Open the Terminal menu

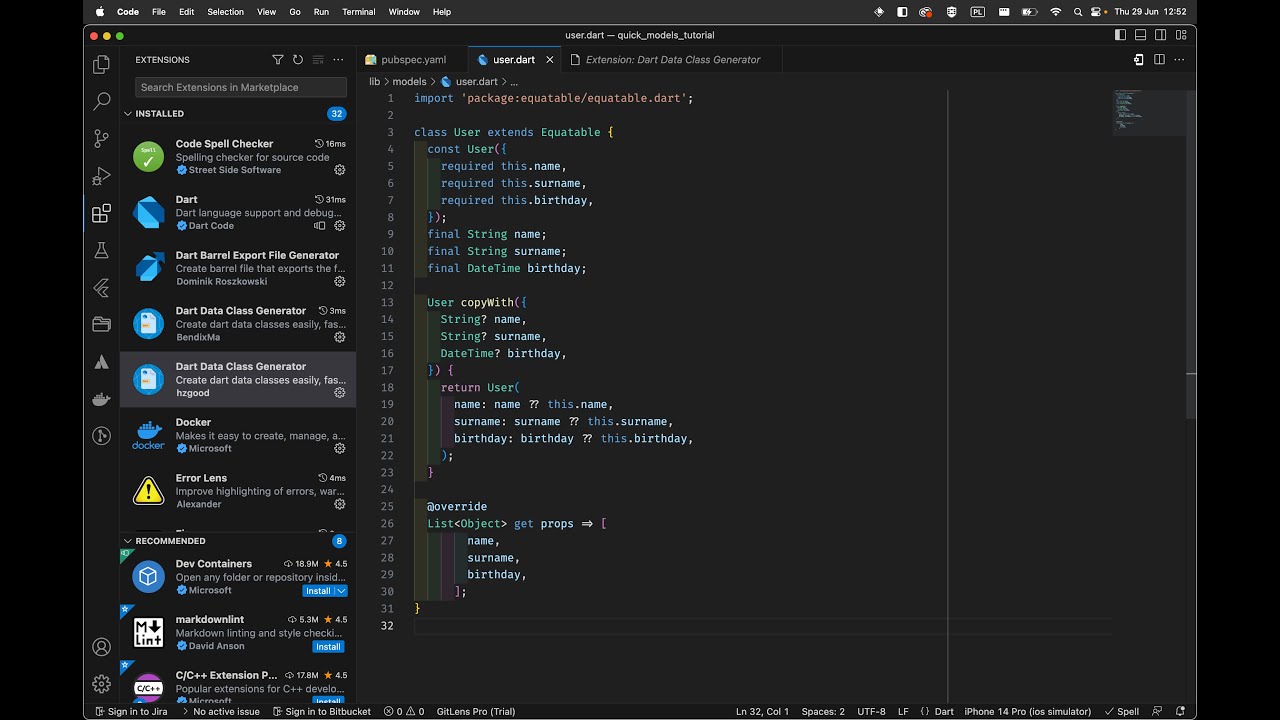point(358,12)
